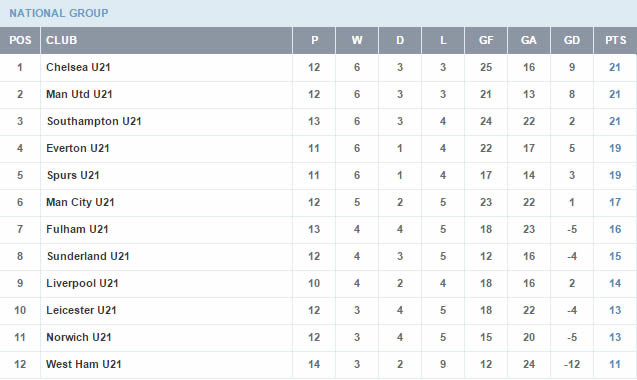Click Sunderland U21 club name

click(88, 256)
